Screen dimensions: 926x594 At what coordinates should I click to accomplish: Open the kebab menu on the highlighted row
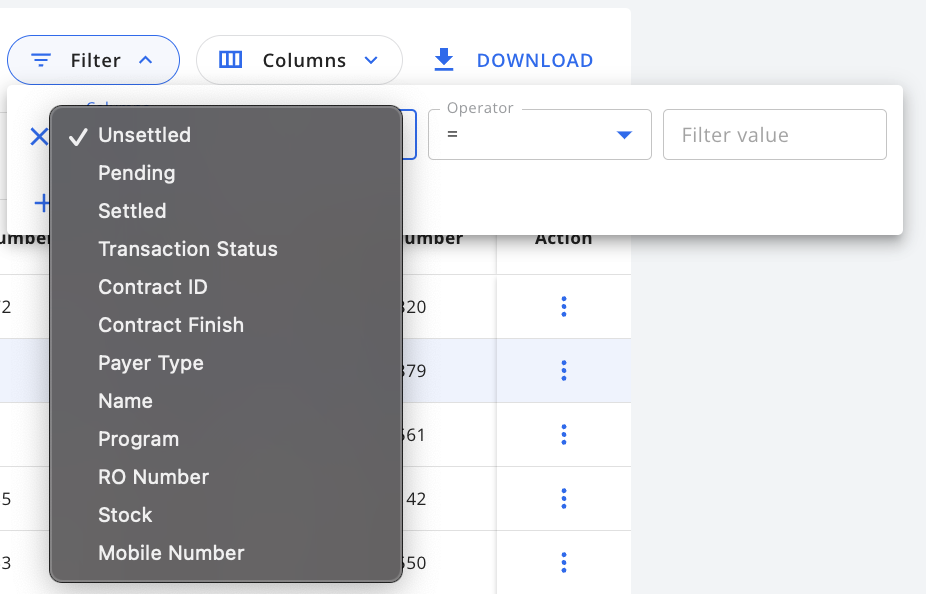point(564,371)
